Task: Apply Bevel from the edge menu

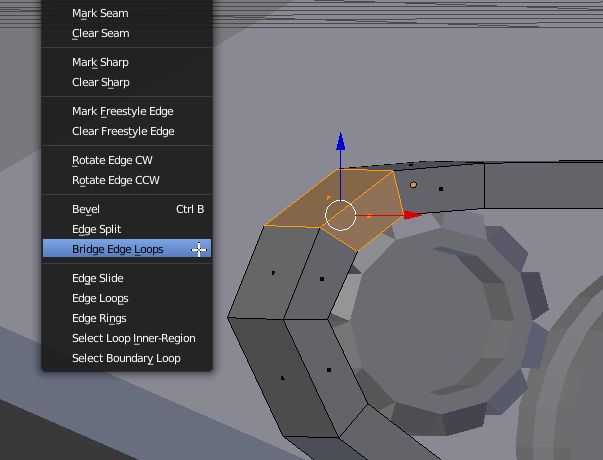Action: click(127, 209)
